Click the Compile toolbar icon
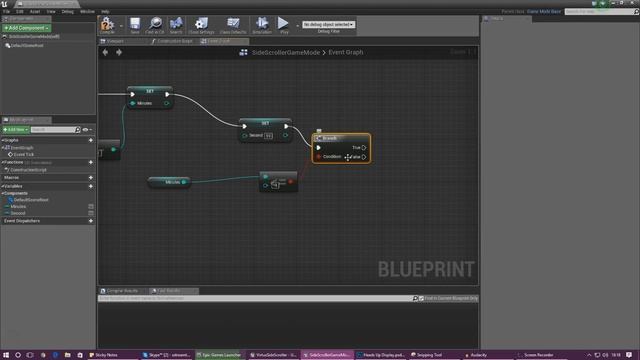Viewport: 640px width, 360px height. coord(107,25)
